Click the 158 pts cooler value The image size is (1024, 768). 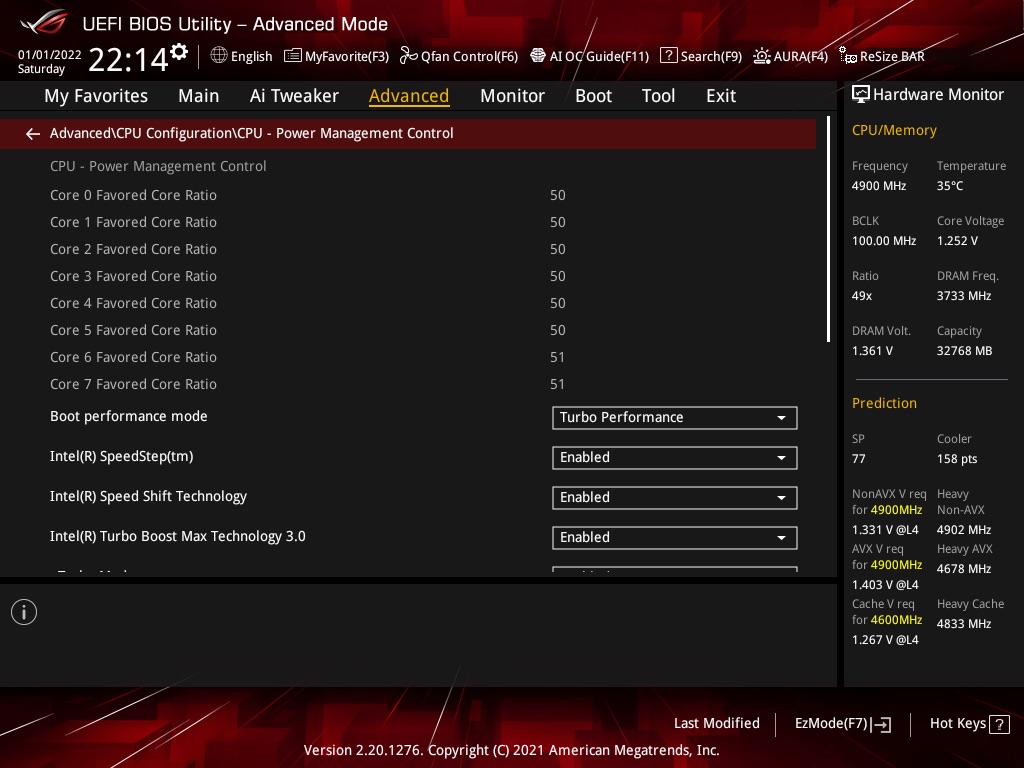(x=957, y=458)
